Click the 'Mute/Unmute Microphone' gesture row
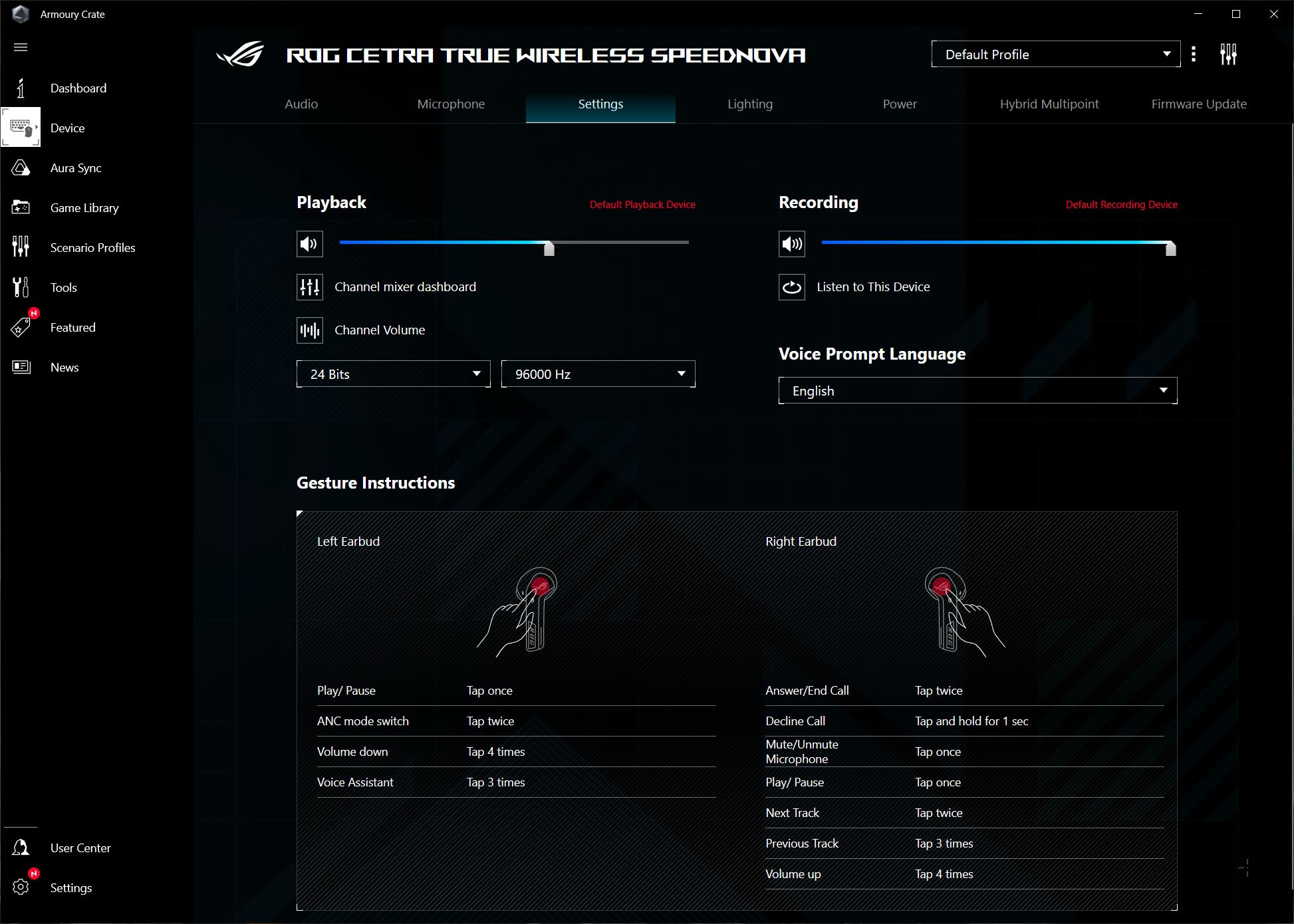The height and width of the screenshot is (924, 1294). coord(965,752)
